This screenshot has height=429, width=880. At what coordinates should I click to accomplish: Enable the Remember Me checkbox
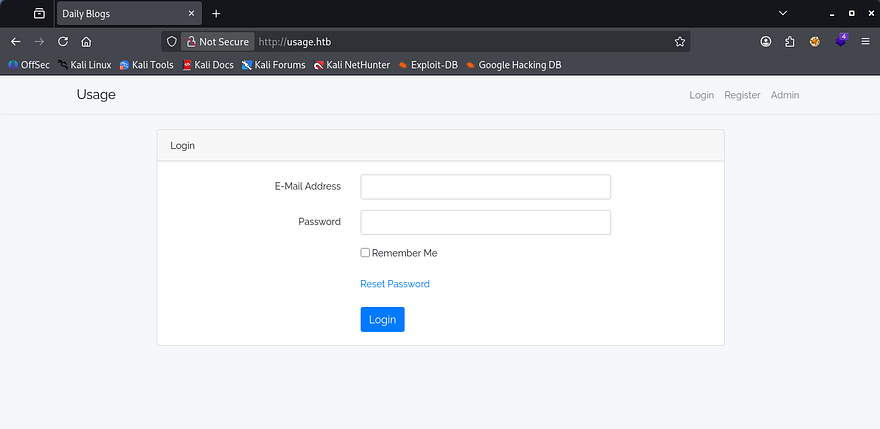(x=365, y=253)
